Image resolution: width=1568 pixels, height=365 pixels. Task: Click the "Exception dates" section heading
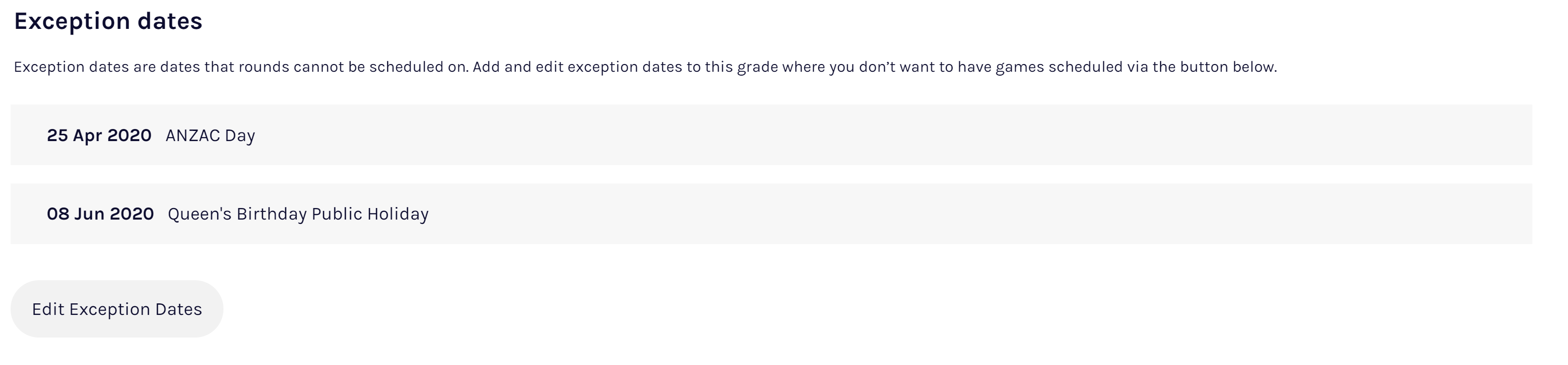[108, 21]
